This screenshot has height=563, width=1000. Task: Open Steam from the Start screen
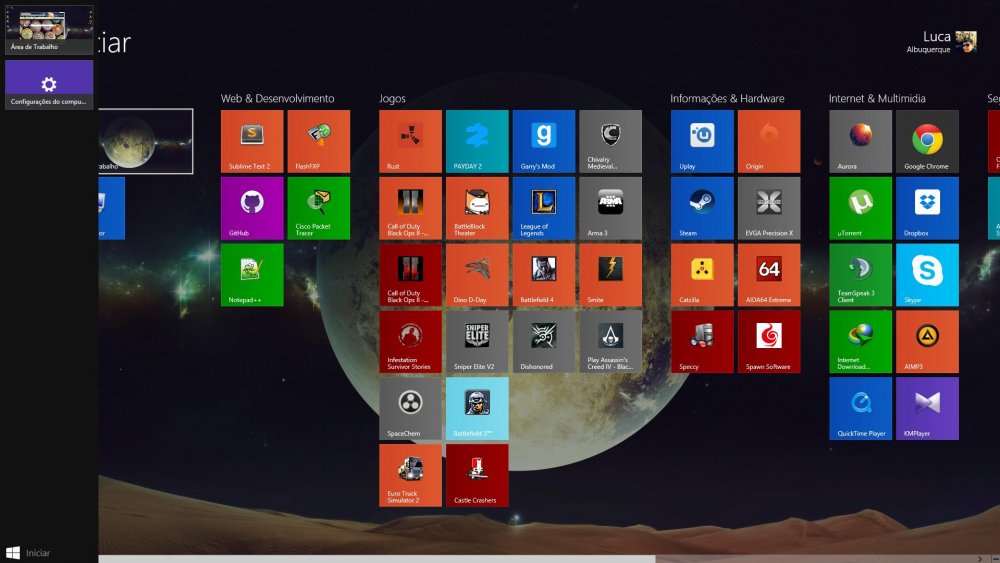coord(702,208)
